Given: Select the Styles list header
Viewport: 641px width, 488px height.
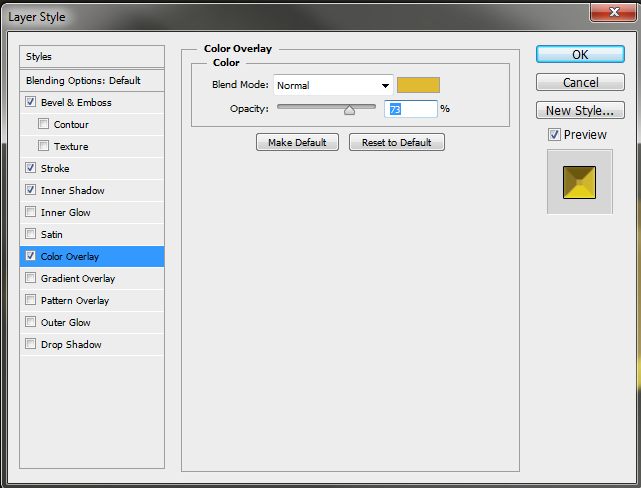Looking at the screenshot, I should 92,57.
